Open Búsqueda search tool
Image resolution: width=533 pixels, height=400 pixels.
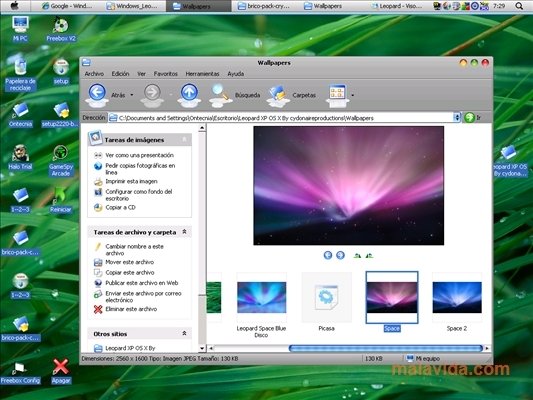pos(235,95)
